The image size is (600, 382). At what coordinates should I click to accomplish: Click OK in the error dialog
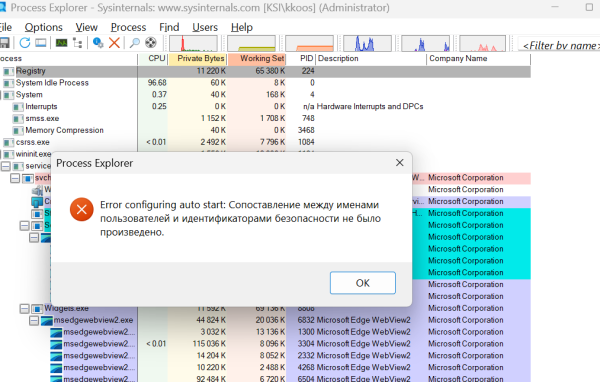point(363,283)
